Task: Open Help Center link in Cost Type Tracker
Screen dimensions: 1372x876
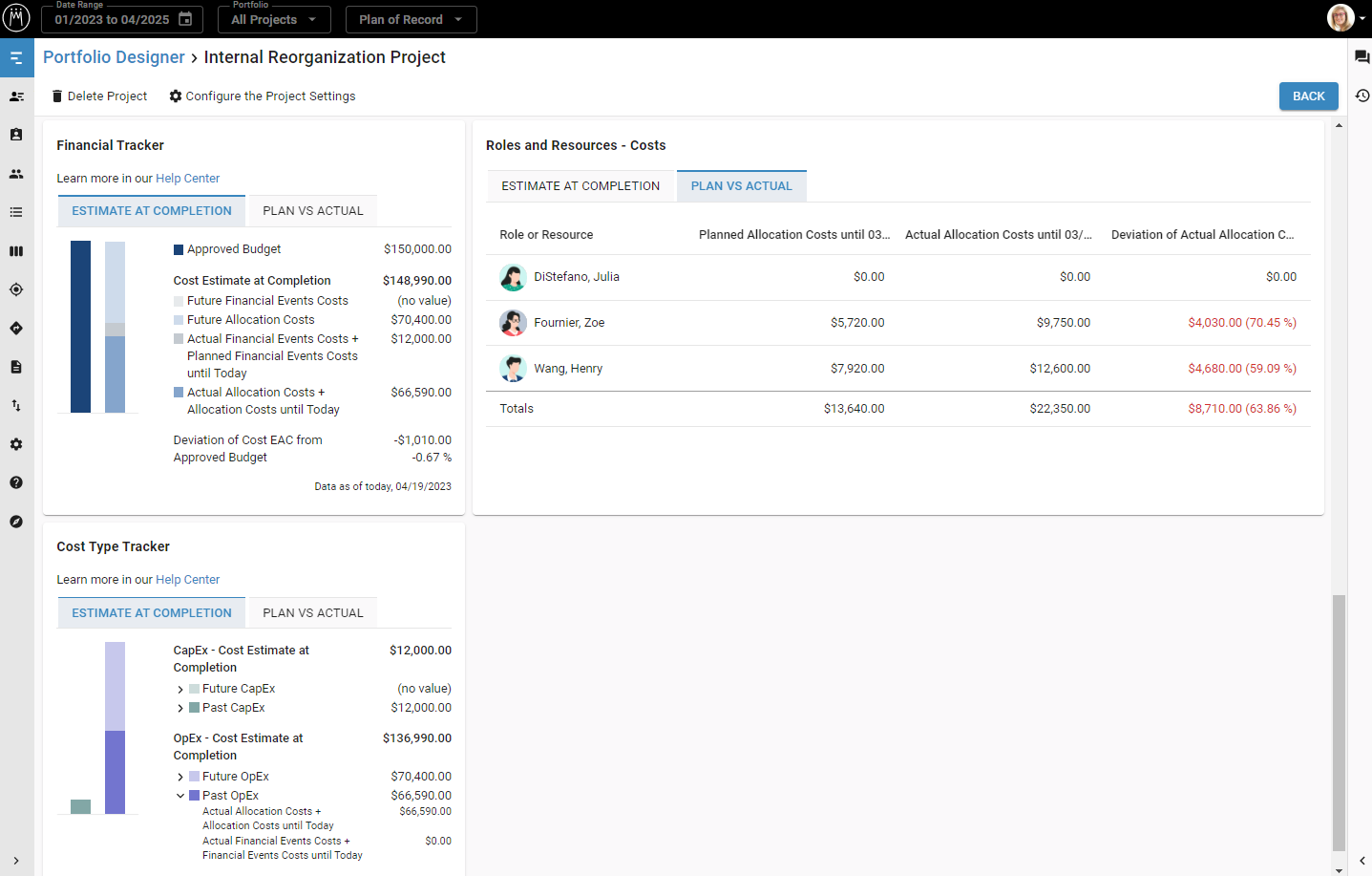Action: (x=187, y=580)
